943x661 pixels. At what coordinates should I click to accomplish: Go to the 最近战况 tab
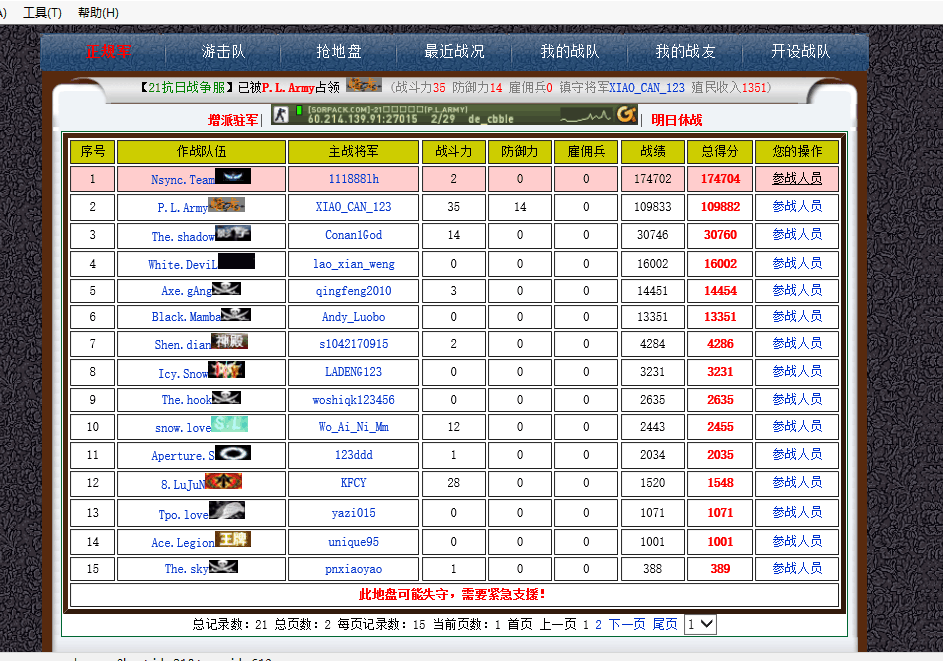pyautogui.click(x=454, y=52)
